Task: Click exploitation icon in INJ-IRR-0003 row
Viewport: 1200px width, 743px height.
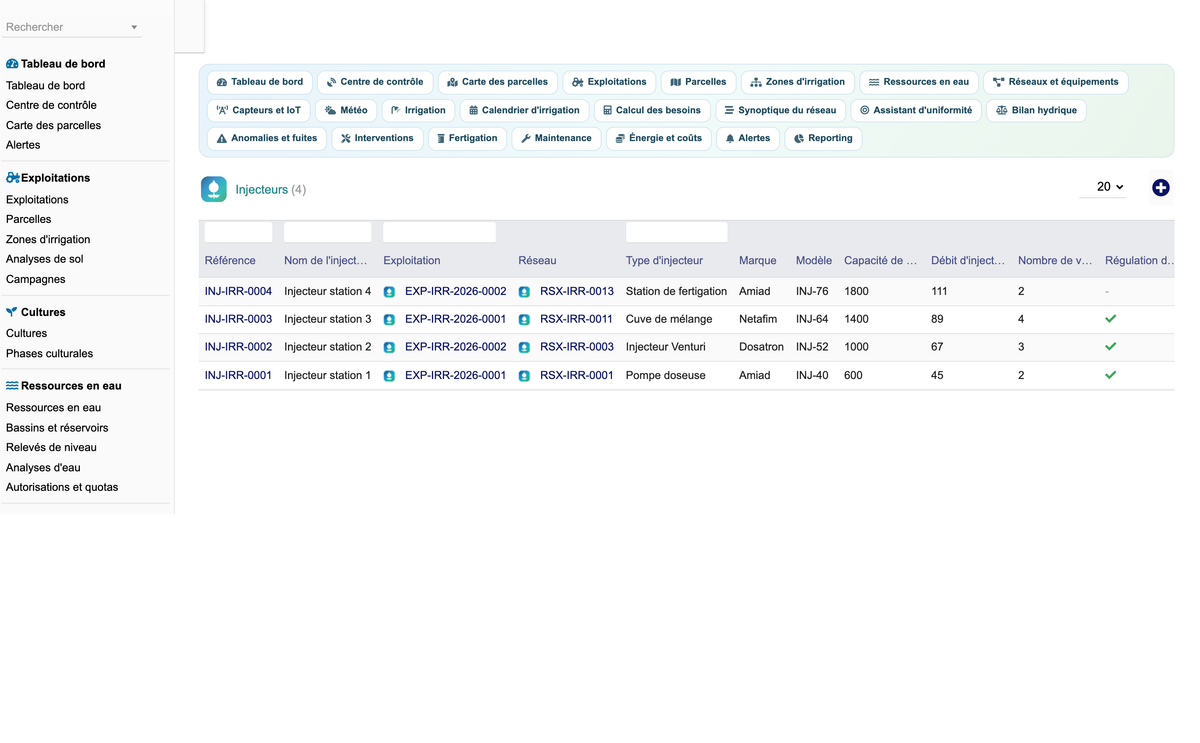Action: (389, 320)
